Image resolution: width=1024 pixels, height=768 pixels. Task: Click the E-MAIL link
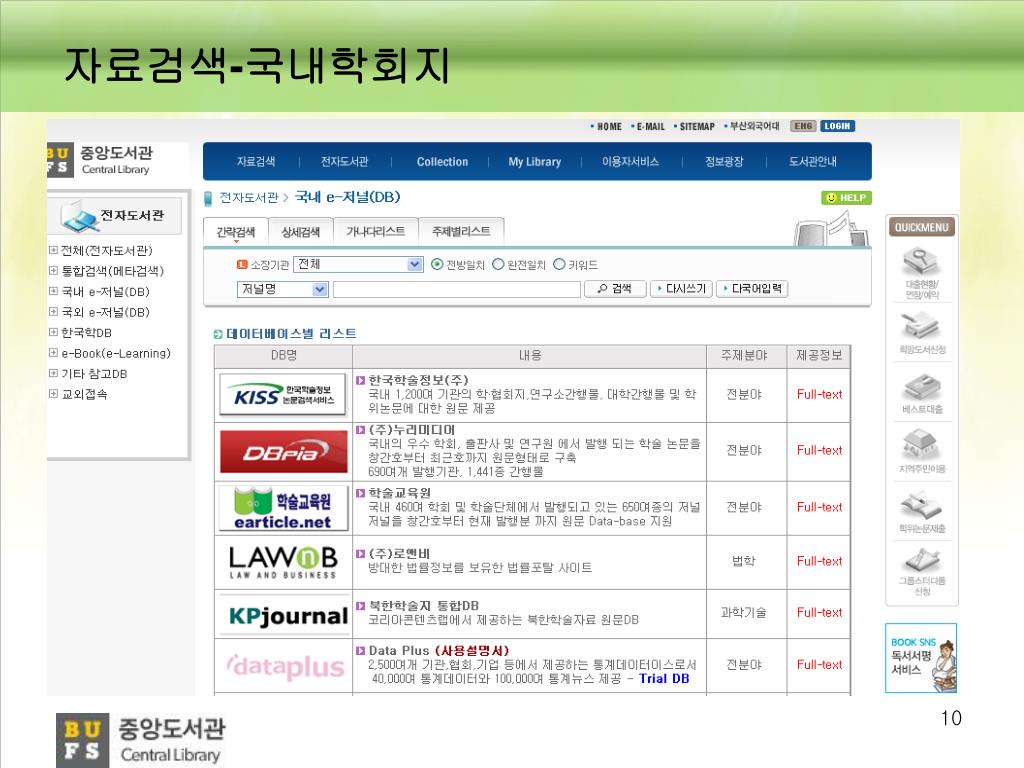[x=650, y=127]
